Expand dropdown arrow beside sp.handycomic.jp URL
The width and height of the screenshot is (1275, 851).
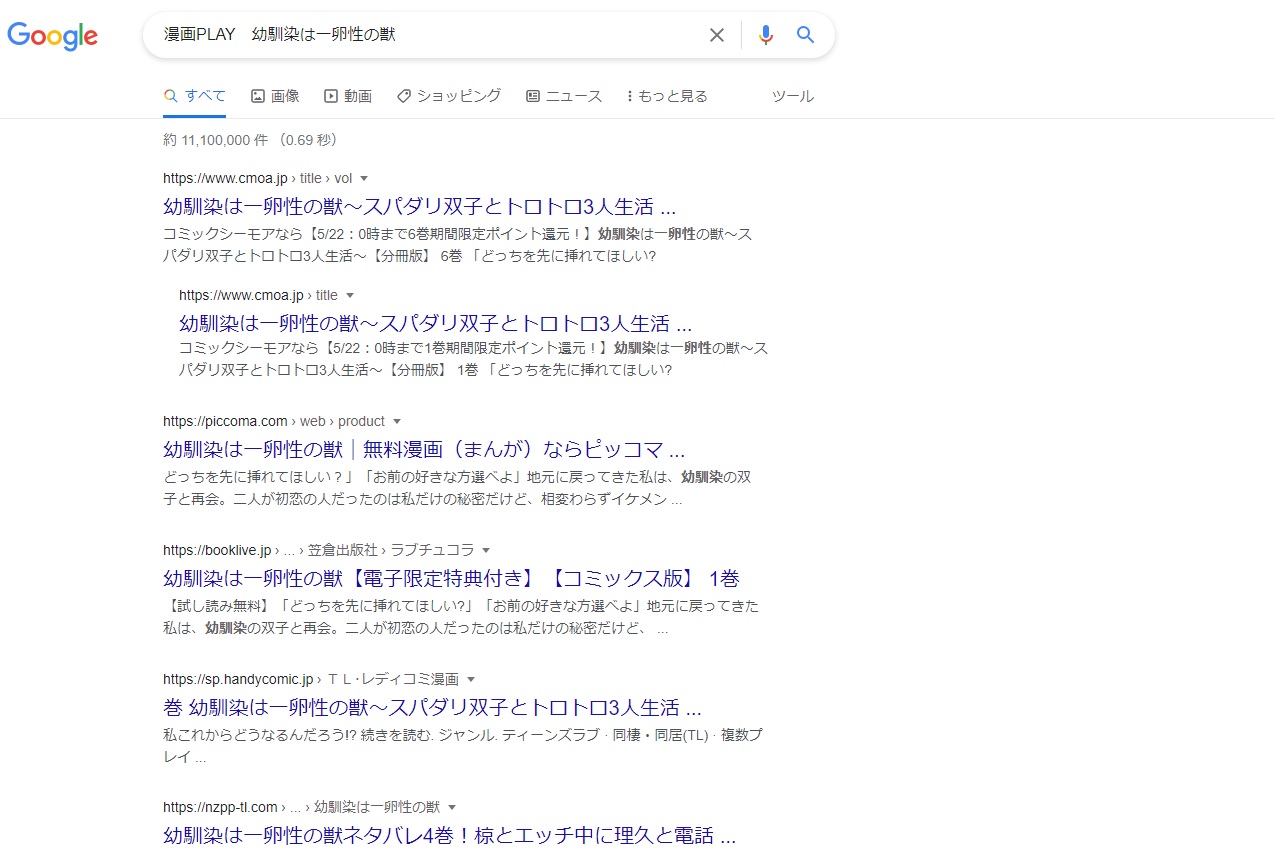[x=471, y=679]
